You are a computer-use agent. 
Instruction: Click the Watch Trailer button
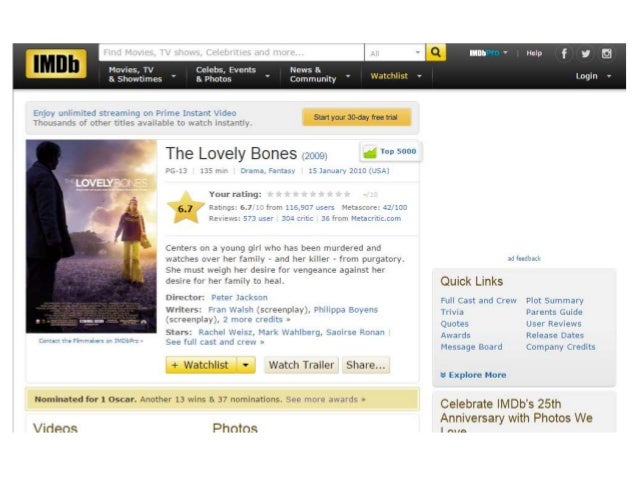point(302,365)
